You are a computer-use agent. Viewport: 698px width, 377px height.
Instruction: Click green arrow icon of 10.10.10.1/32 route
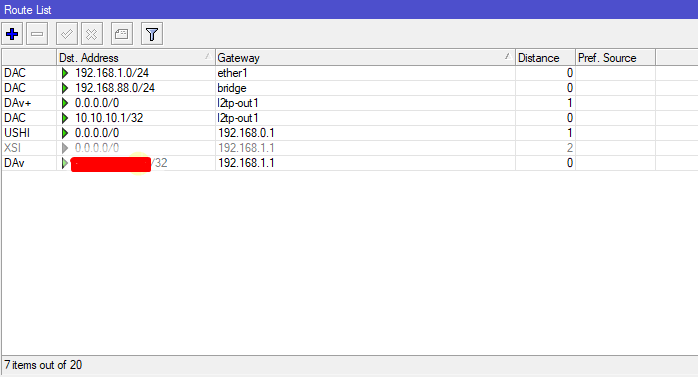[65, 118]
